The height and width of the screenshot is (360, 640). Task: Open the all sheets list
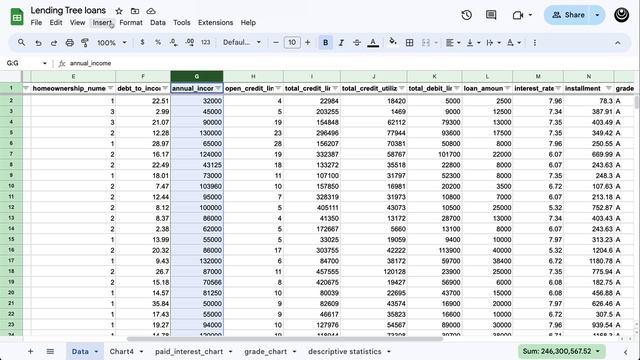tap(50, 351)
